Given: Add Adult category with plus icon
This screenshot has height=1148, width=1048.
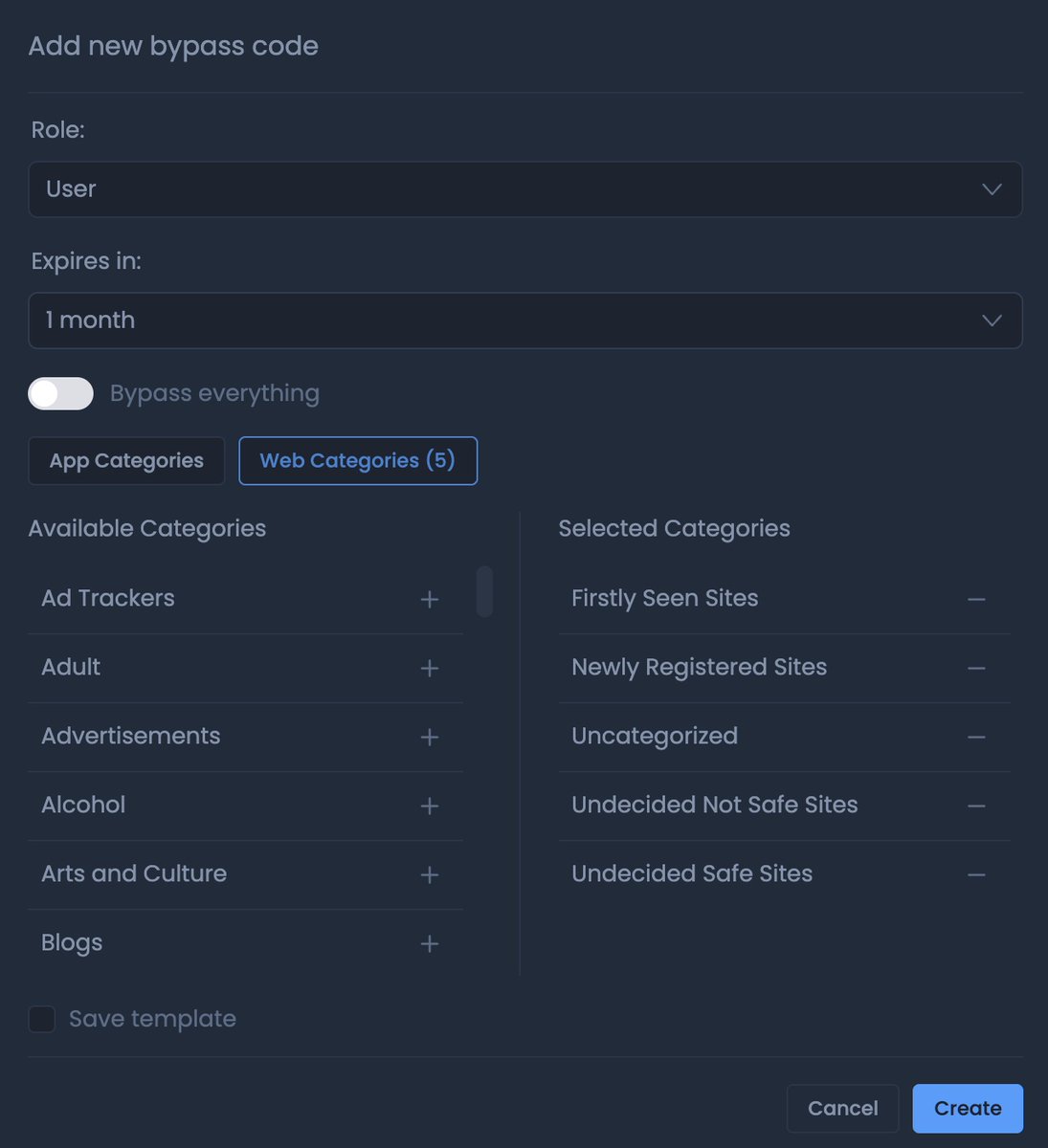Looking at the screenshot, I should [430, 669].
